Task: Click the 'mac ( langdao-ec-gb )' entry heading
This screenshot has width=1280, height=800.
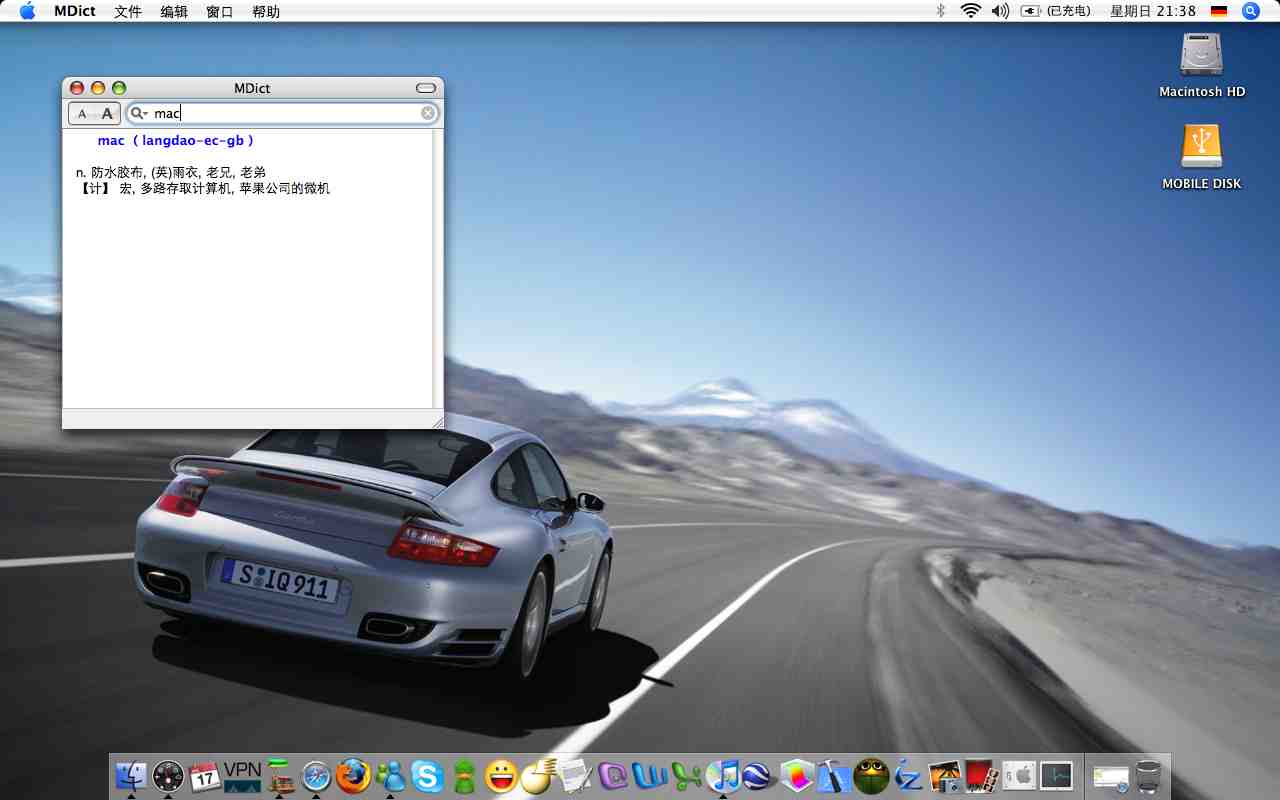Action: point(176,141)
